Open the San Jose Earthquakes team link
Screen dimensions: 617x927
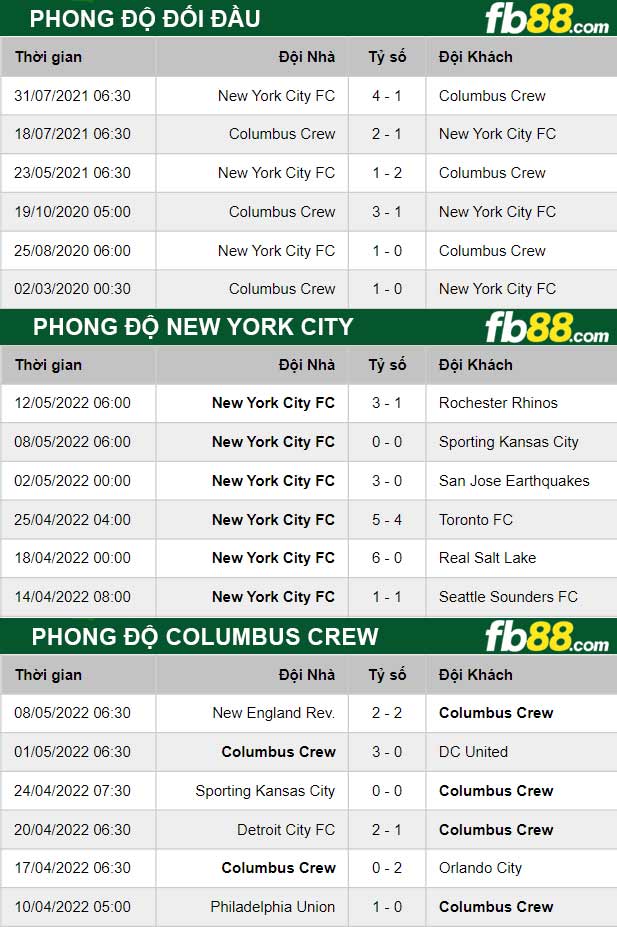[x=514, y=481]
